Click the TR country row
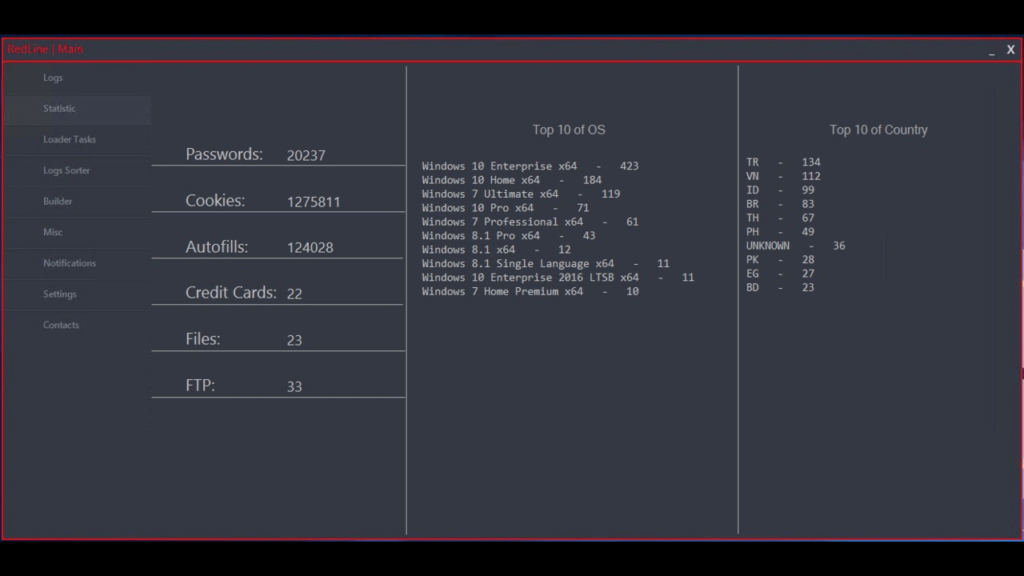 coord(784,162)
